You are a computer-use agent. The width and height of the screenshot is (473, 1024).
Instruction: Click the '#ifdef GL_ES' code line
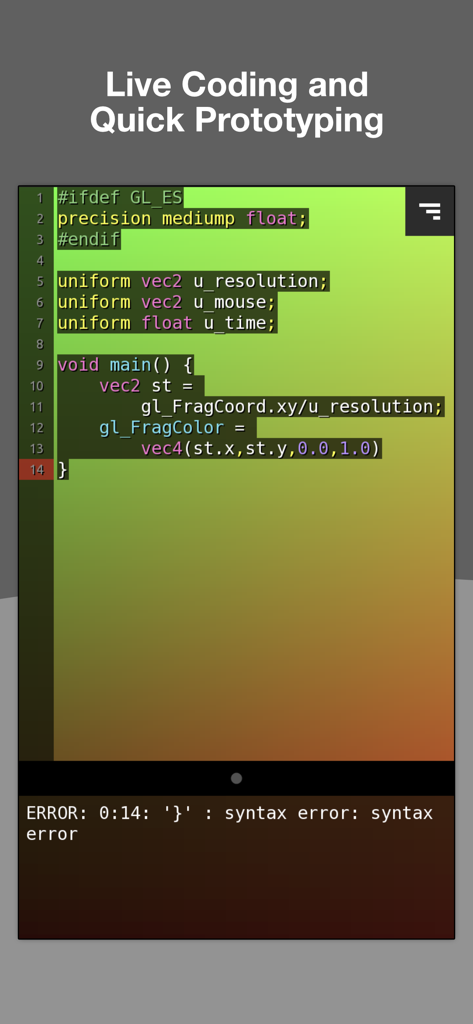(x=120, y=197)
